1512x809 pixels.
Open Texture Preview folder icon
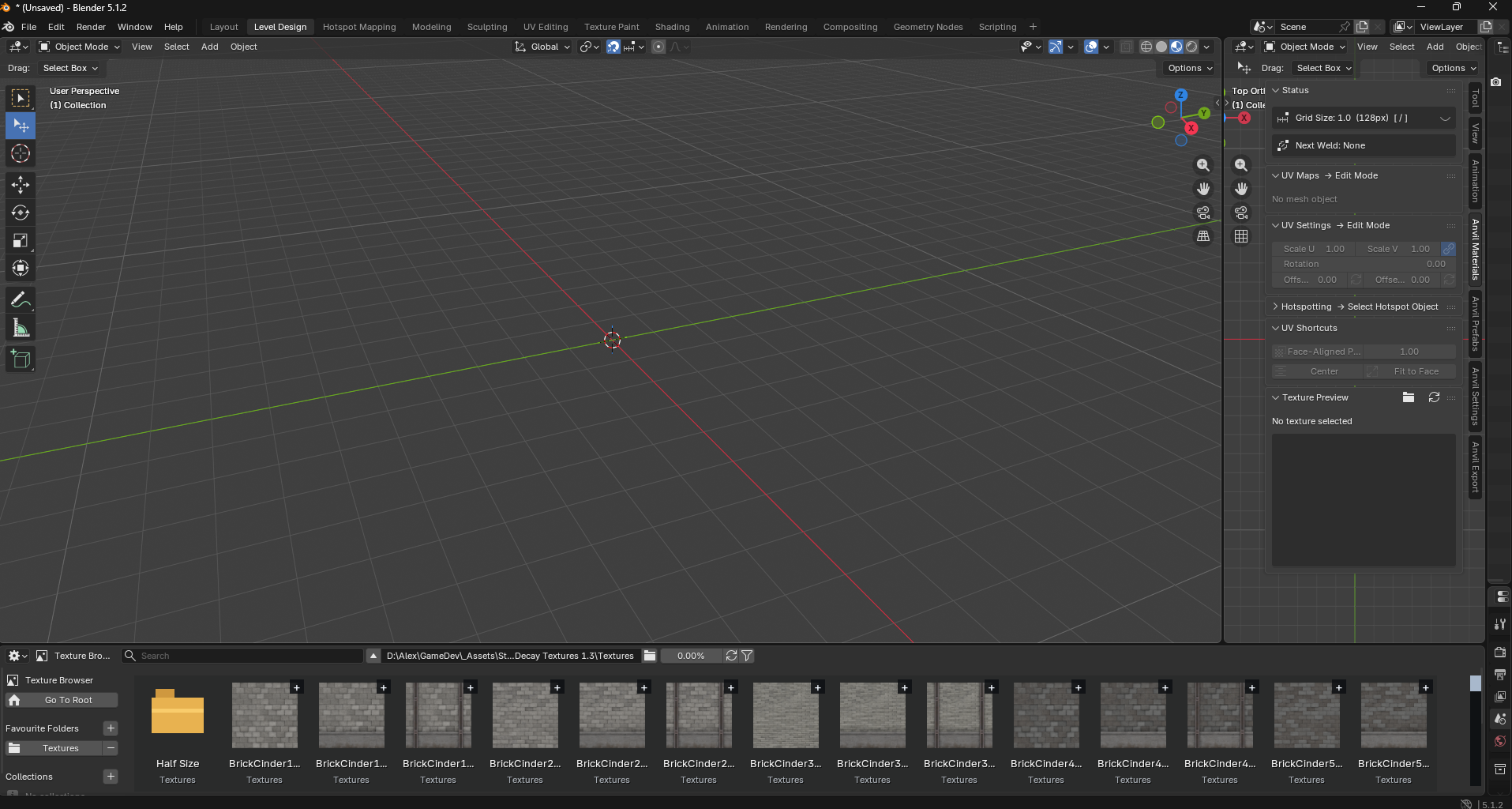pyautogui.click(x=1409, y=397)
